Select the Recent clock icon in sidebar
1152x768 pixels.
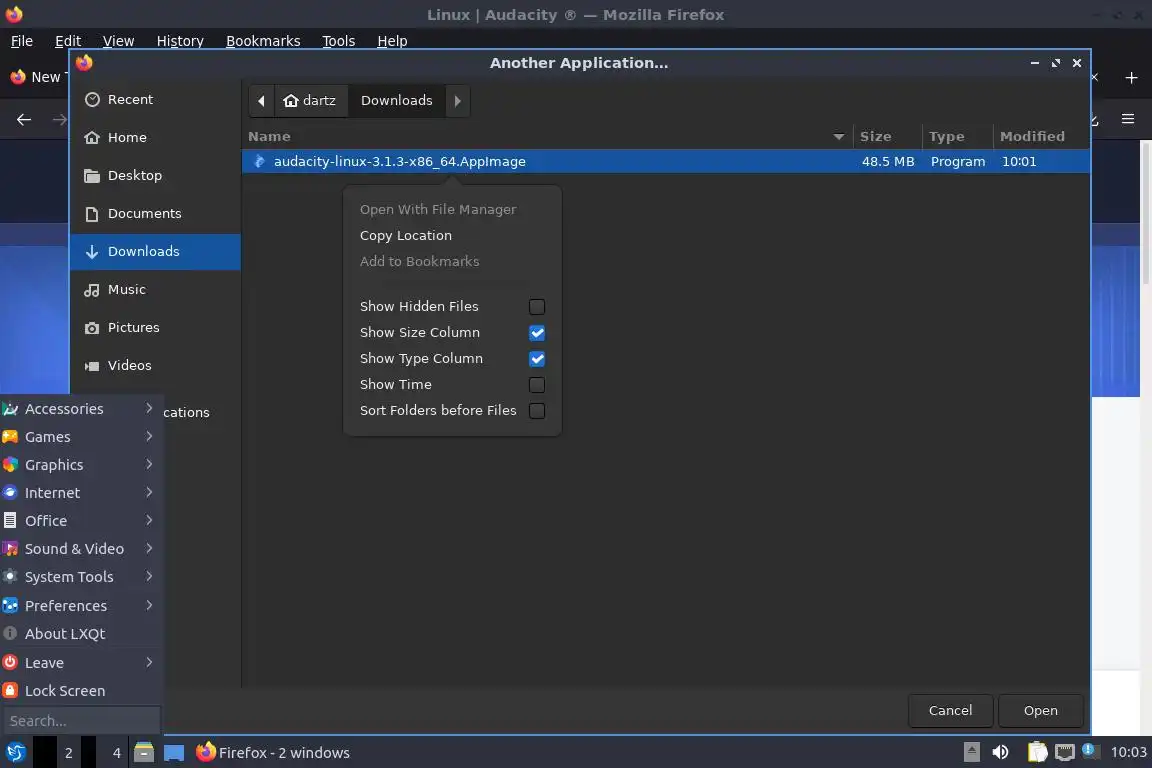[92, 99]
